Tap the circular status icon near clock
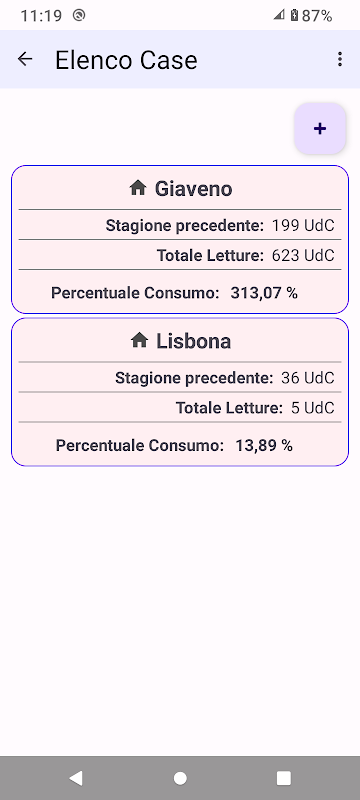360x800 pixels. point(79,16)
